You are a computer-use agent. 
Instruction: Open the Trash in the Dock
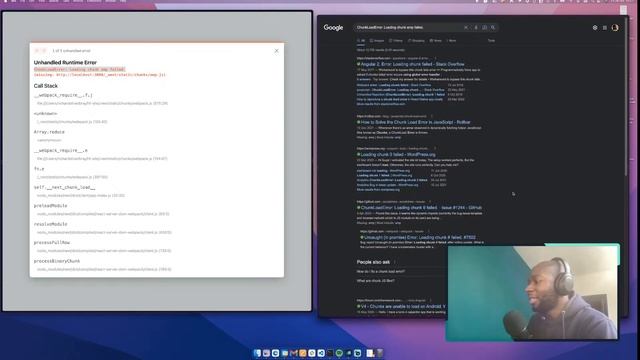[x=380, y=353]
